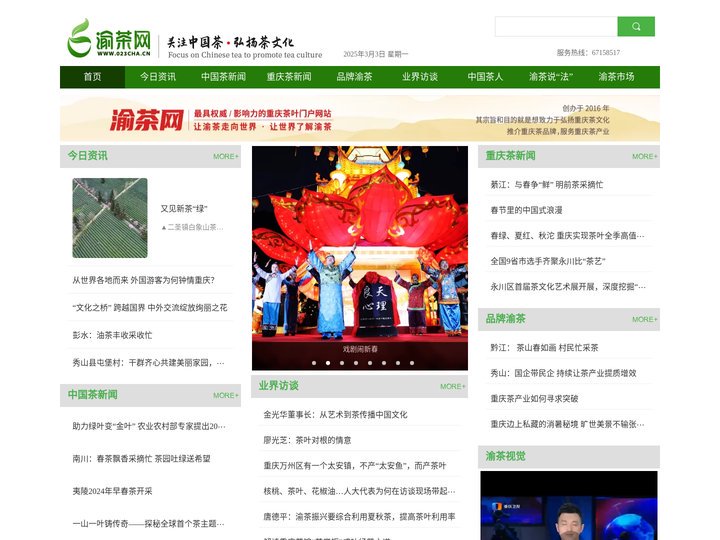Screen dimensions: 720x540
Task: Click the green search magnifier button
Action: (636, 26)
